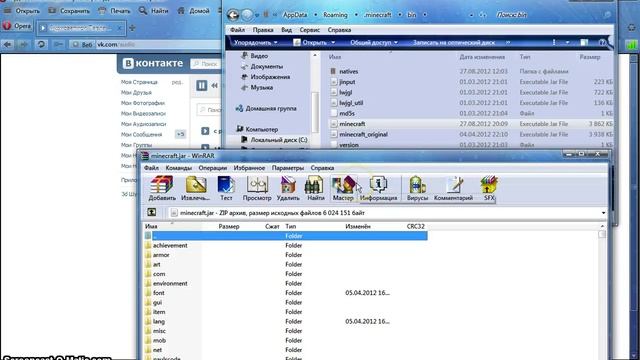Skip to previous track in VK player
The height and width of the screenshot is (360, 640).
pos(215,85)
